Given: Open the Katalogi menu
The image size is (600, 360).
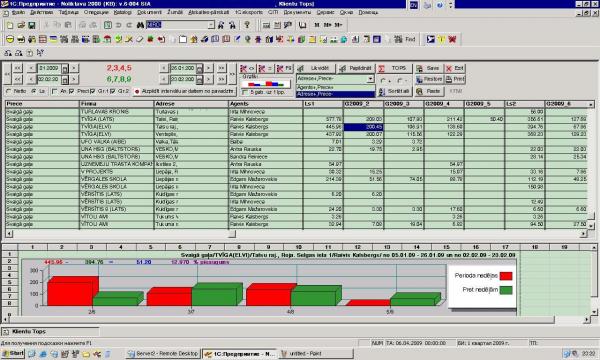Looking at the screenshot, I should [x=122, y=12].
